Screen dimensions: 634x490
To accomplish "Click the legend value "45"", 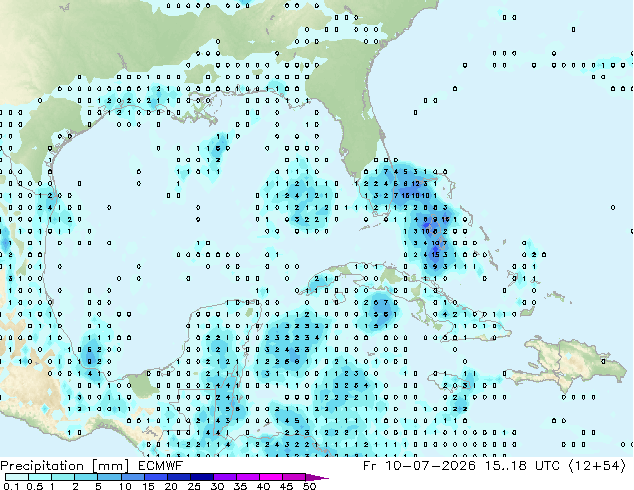I will [286, 486].
